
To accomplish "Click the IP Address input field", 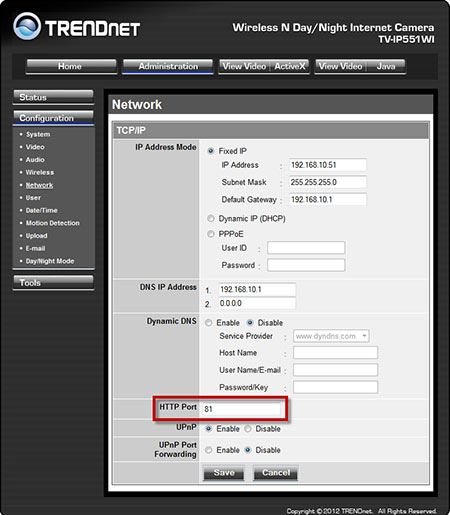I will (x=328, y=165).
